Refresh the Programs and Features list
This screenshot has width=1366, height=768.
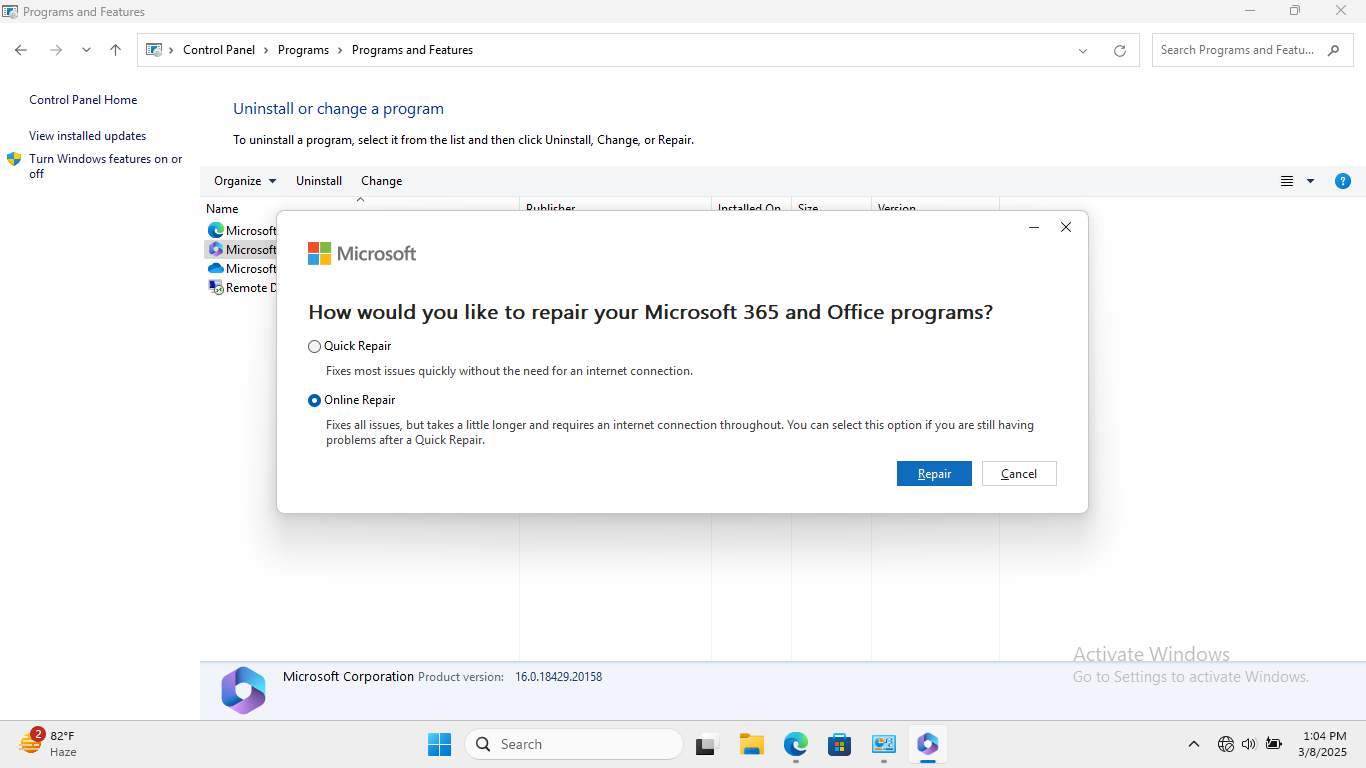click(x=1120, y=50)
